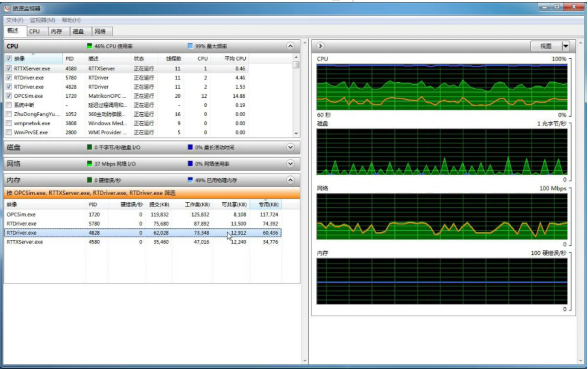The width and height of the screenshot is (588, 369).
Task: Click the 网络 section header title
Action: tap(14, 164)
